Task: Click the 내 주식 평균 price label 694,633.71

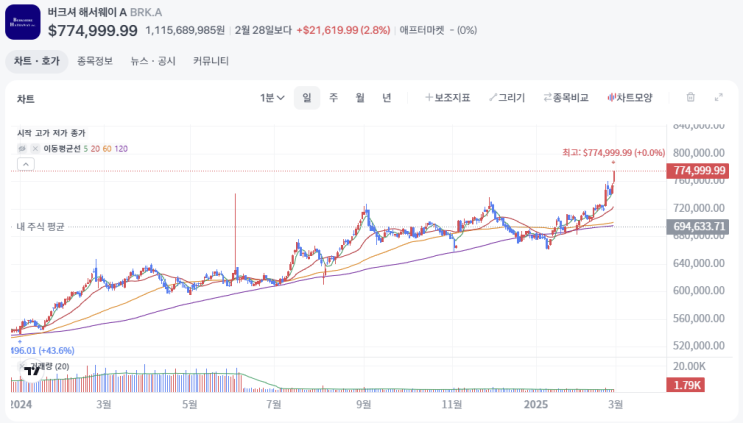Action: [699, 227]
